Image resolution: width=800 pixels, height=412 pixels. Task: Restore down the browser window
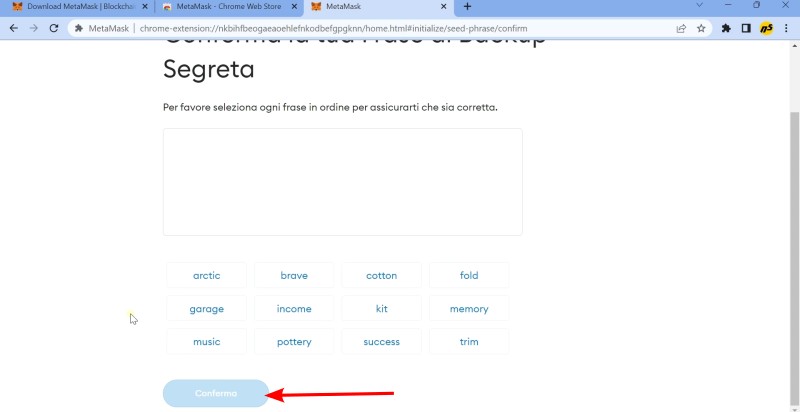[757, 5]
